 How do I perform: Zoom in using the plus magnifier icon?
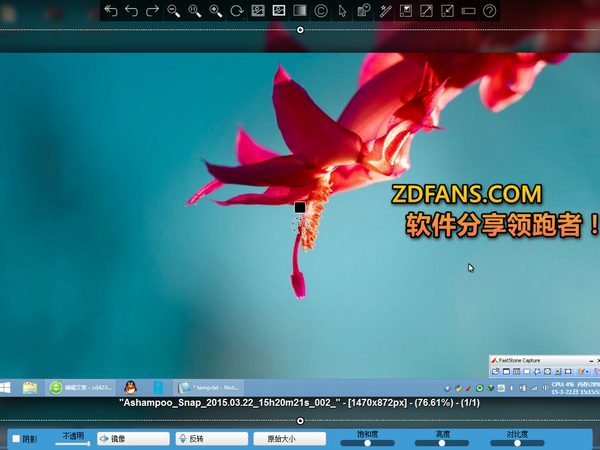pyautogui.click(x=216, y=11)
